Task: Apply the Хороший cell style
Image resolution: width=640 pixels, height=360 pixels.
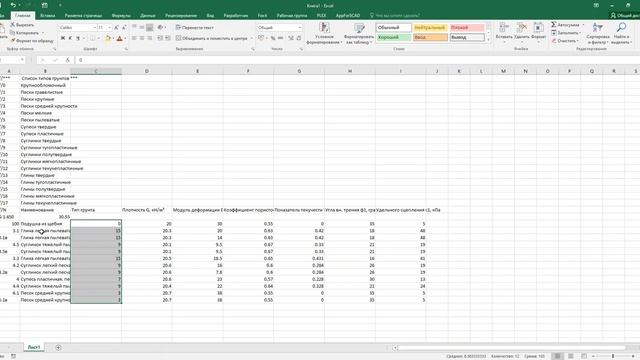Action: (393, 37)
